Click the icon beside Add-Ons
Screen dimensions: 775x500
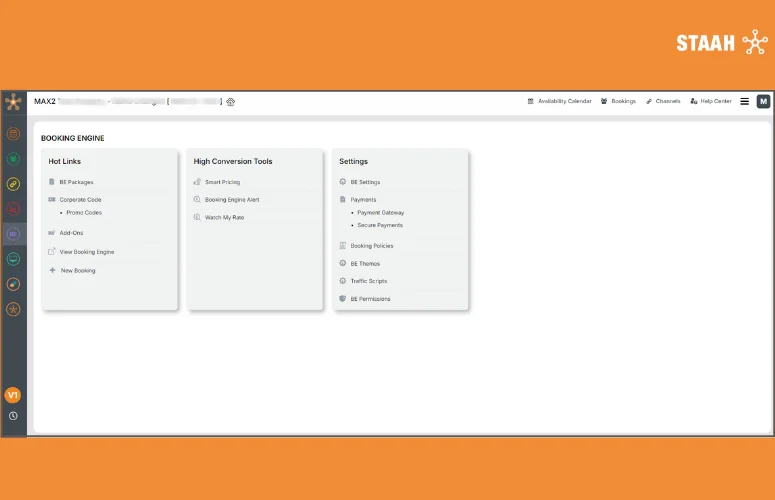click(x=51, y=233)
